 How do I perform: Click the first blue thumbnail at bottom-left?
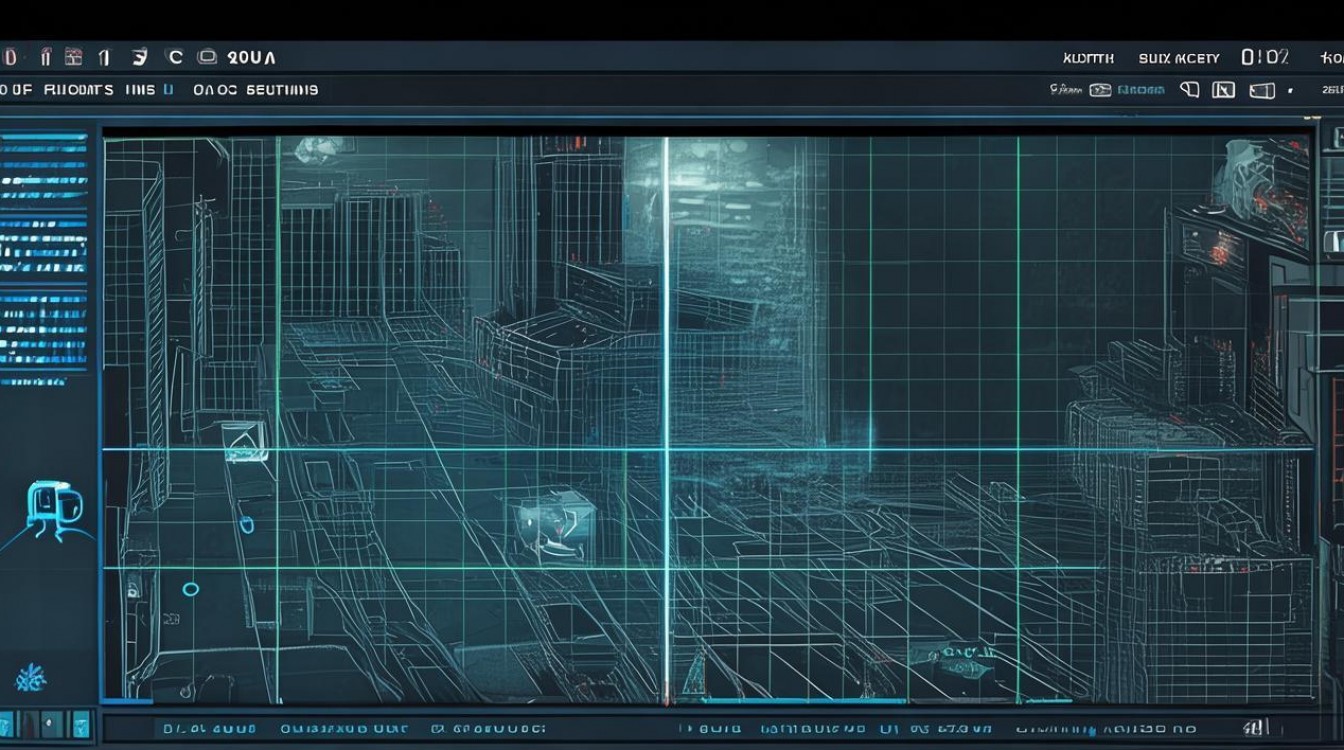click(8, 724)
